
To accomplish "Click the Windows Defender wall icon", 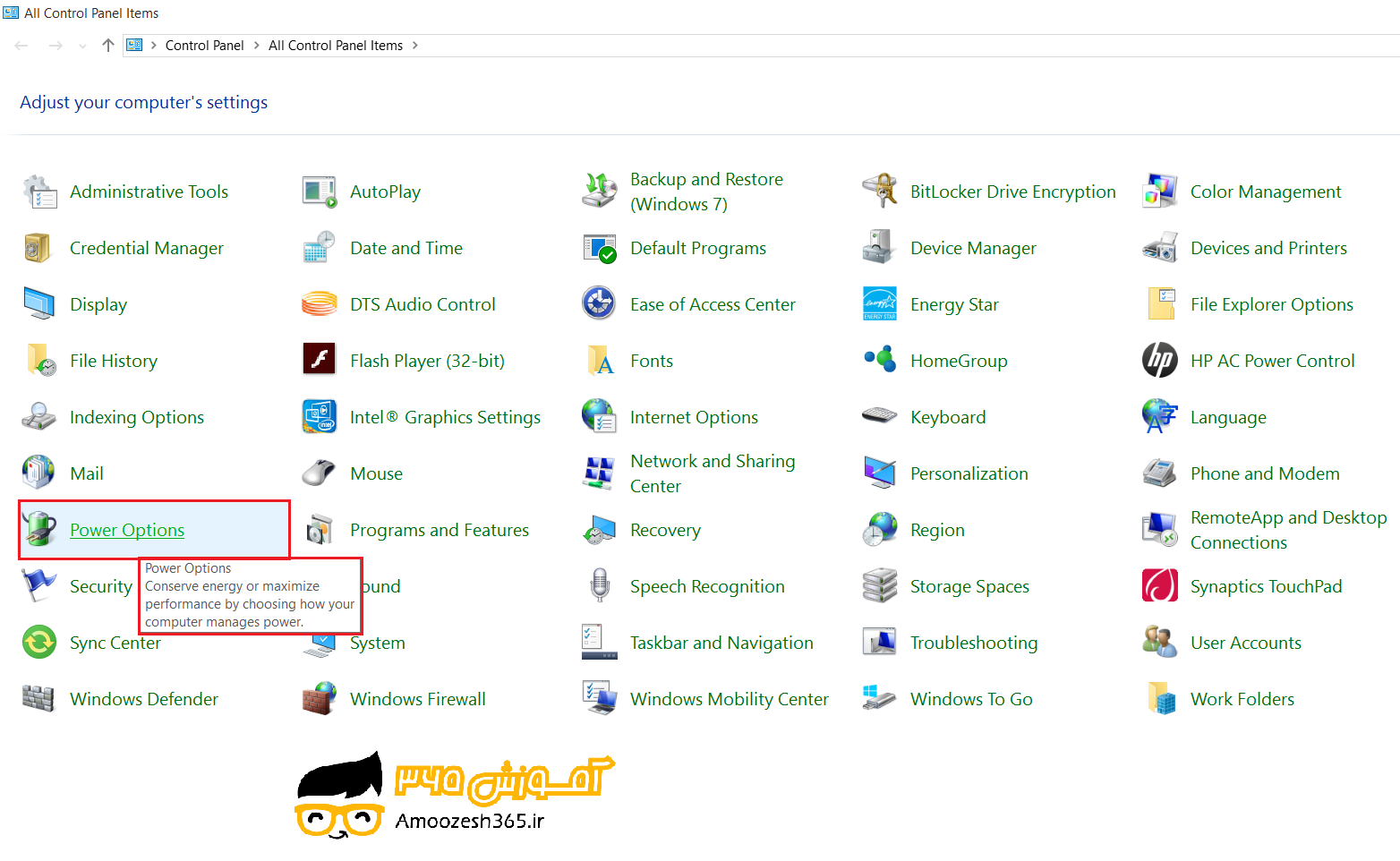I will [x=38, y=699].
